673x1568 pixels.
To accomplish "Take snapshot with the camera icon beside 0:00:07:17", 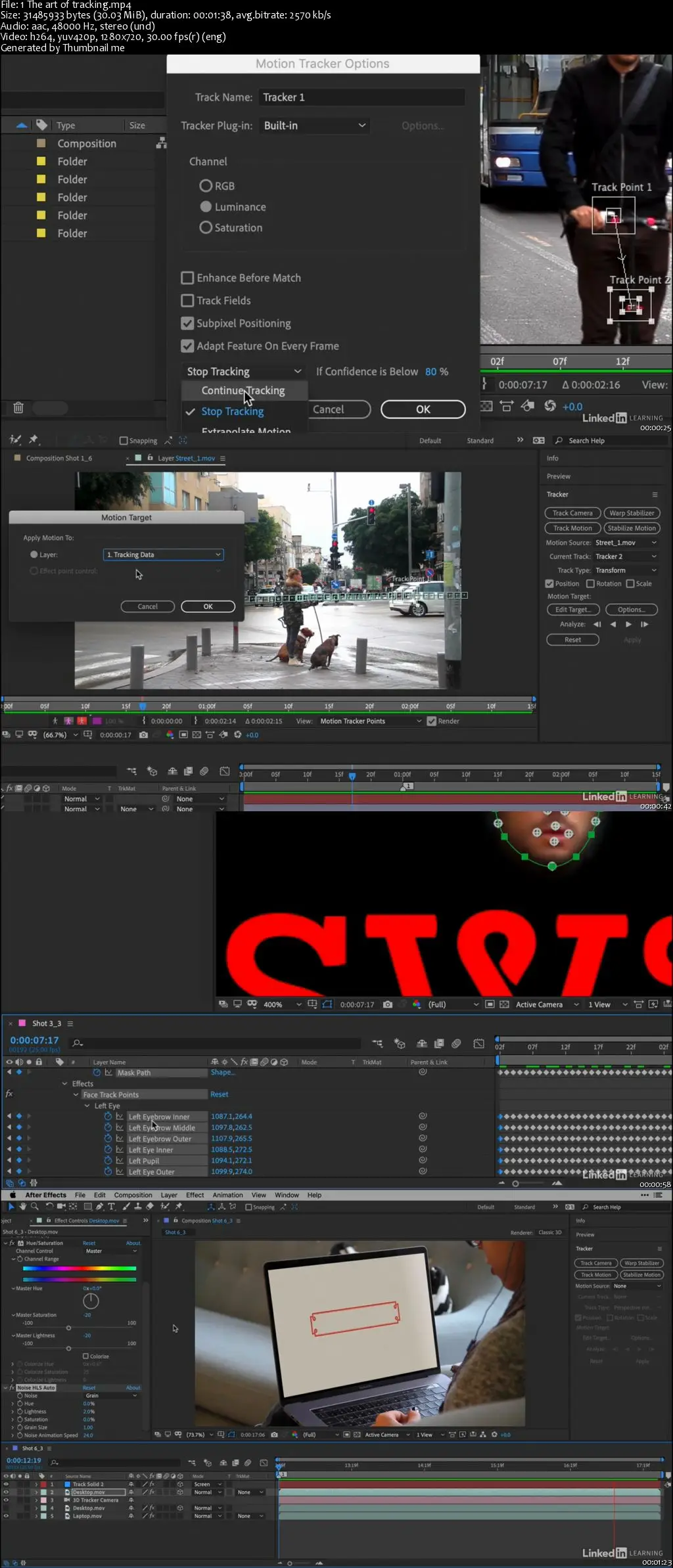I will [x=388, y=1004].
